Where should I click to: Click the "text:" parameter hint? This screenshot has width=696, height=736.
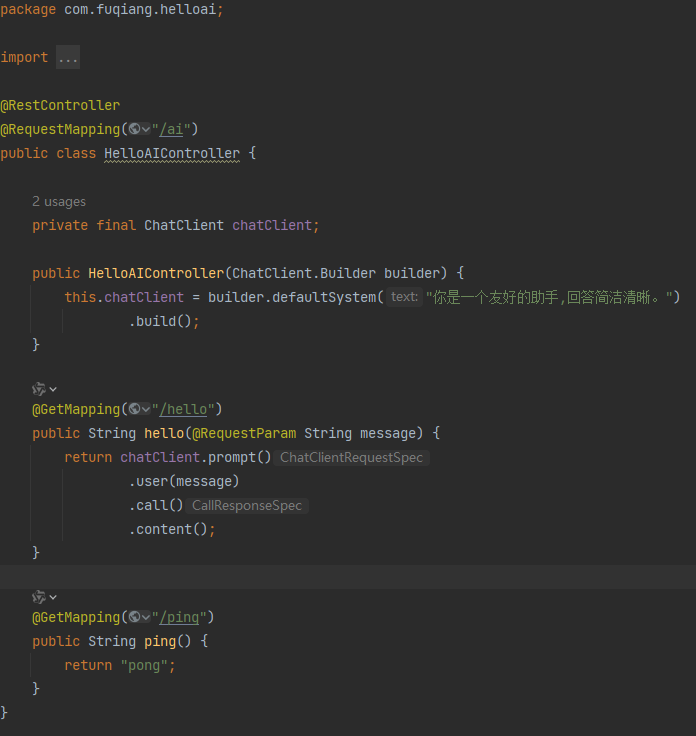(404, 297)
